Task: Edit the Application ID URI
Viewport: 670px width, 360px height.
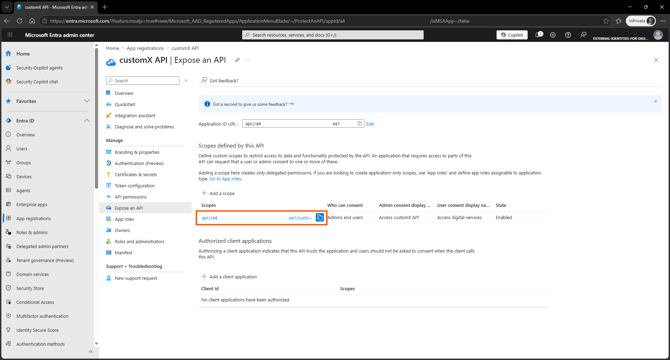Action: (x=370, y=124)
